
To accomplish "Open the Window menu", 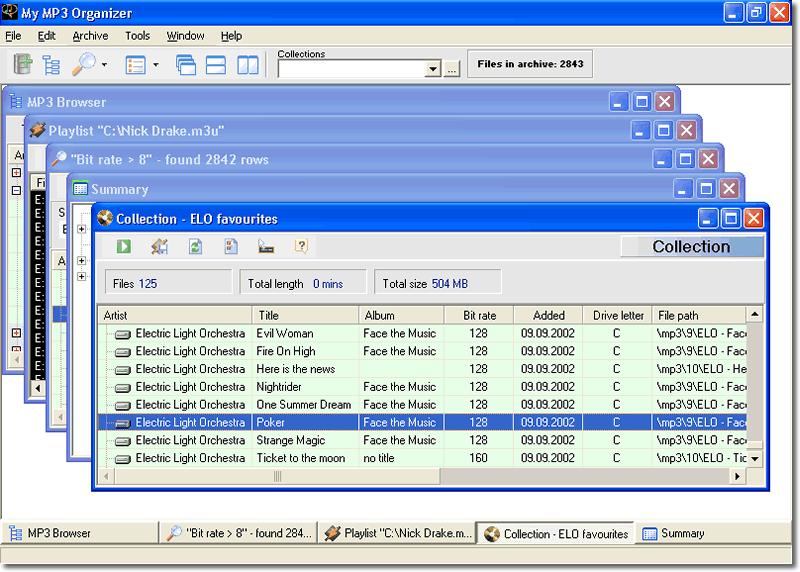I will click(185, 36).
